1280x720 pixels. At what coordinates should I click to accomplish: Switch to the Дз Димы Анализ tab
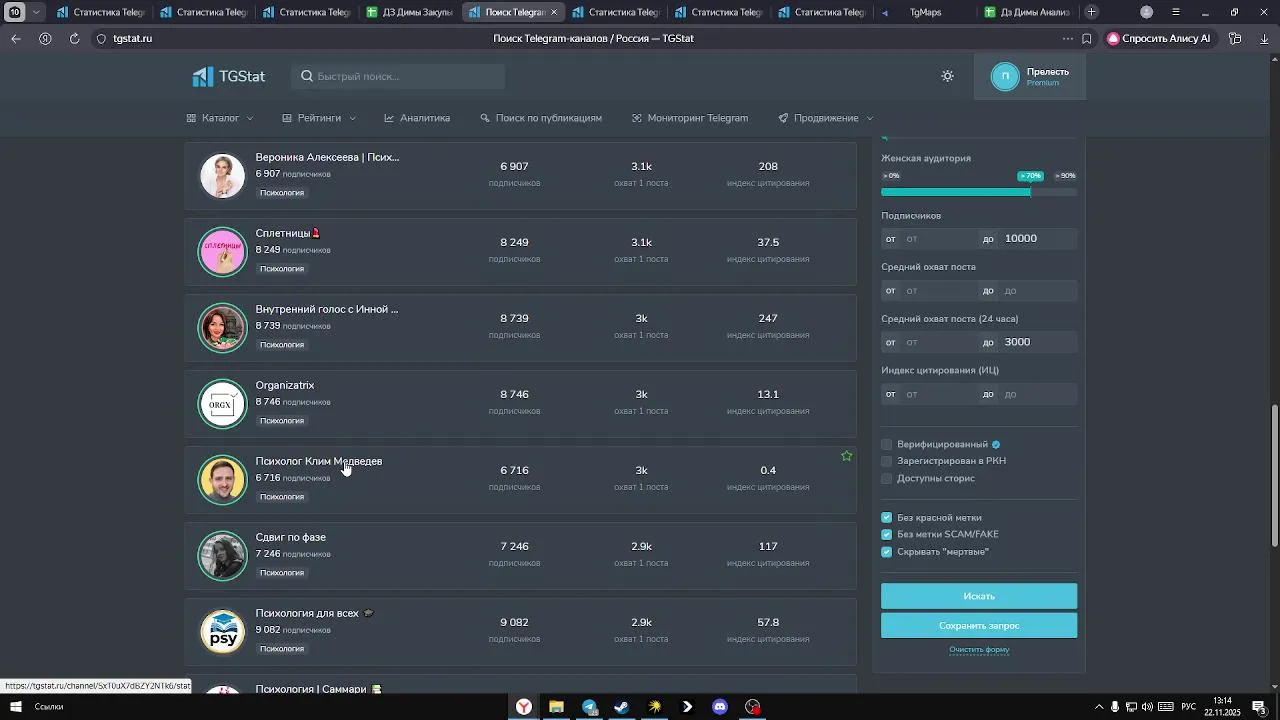[x=1027, y=12]
